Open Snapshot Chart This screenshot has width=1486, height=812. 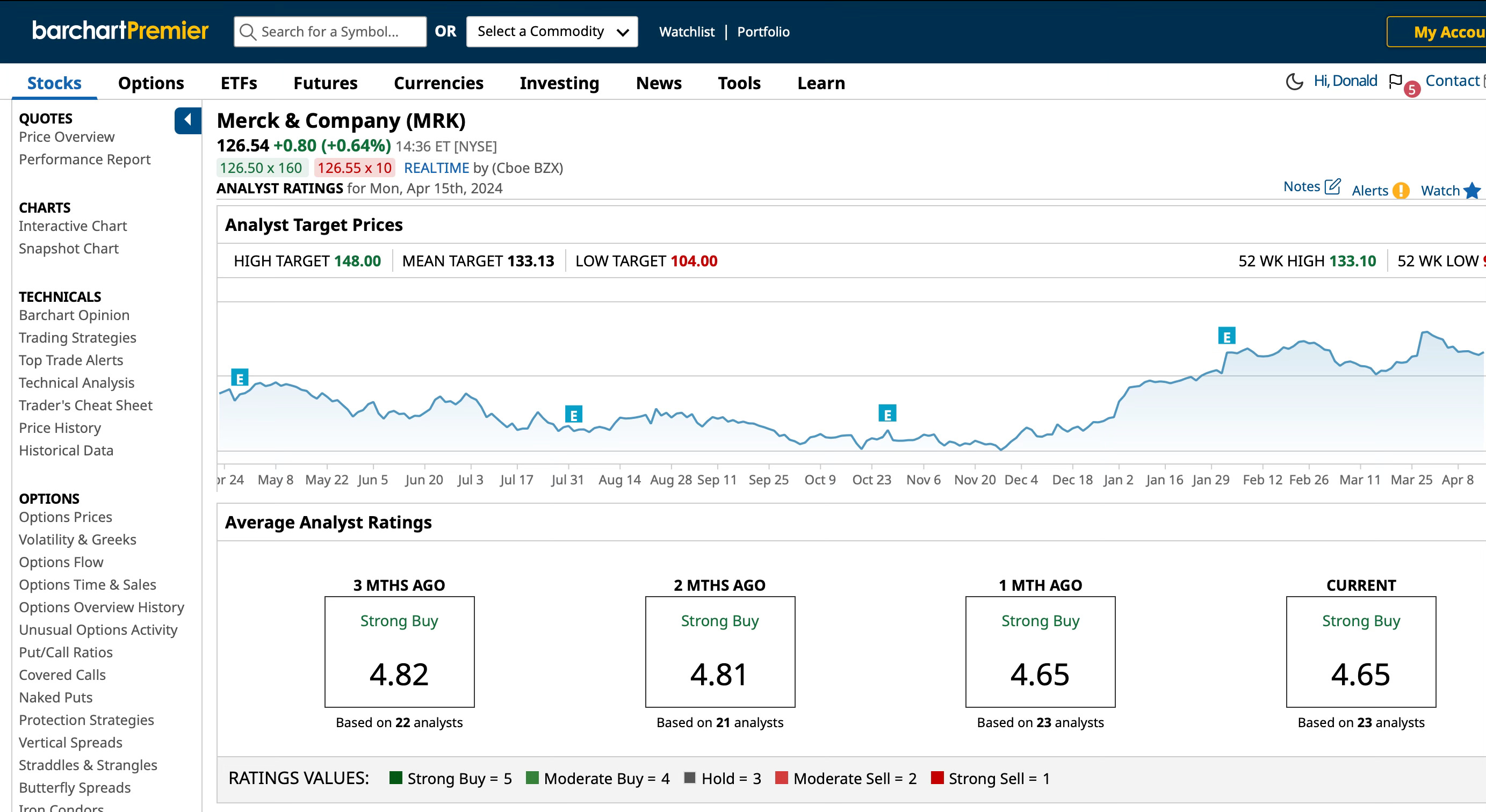69,249
